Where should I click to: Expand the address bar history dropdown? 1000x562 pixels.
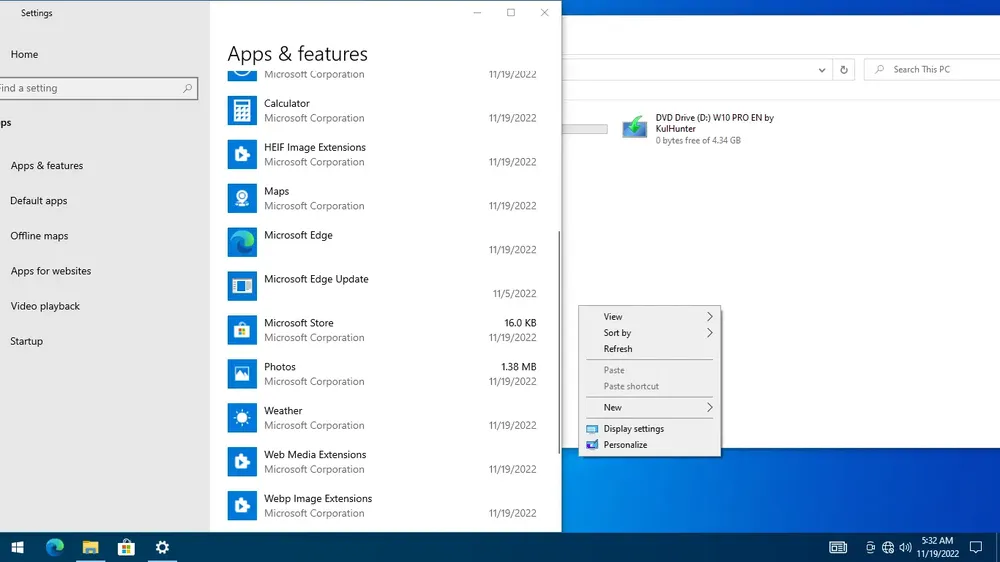821,70
